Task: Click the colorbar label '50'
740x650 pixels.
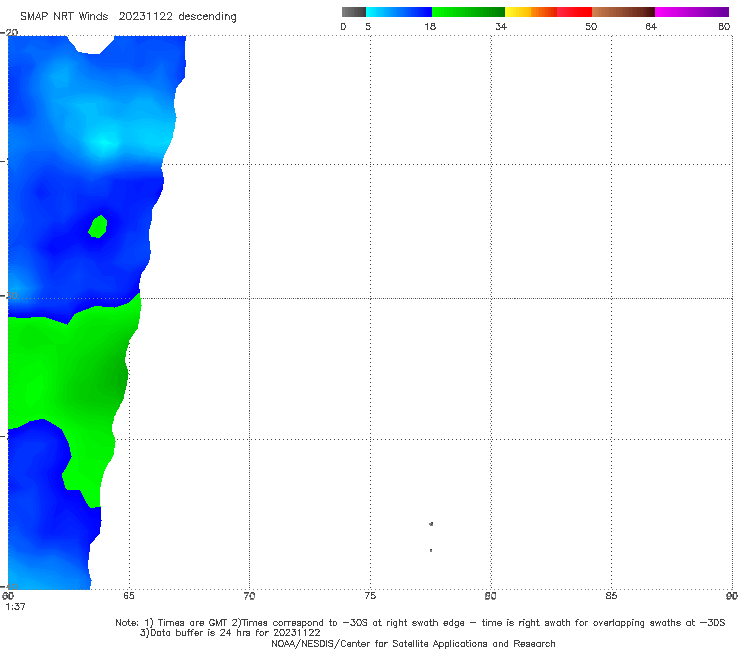Action: click(591, 26)
